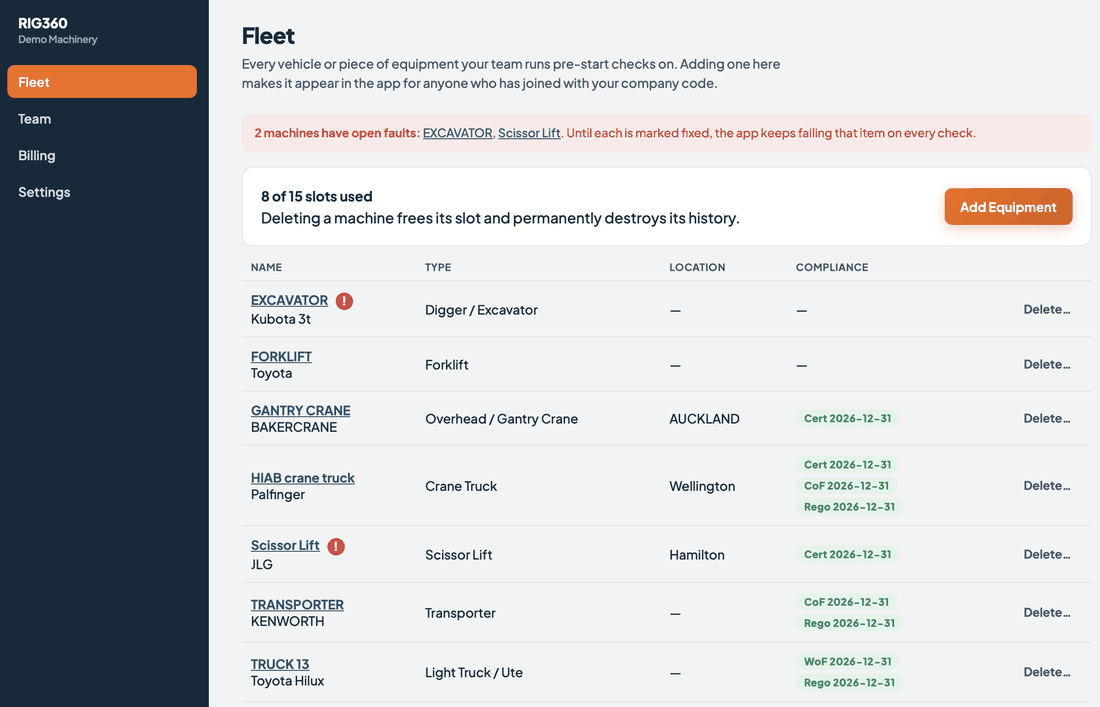Click the COMPLIANCE column header

832,267
